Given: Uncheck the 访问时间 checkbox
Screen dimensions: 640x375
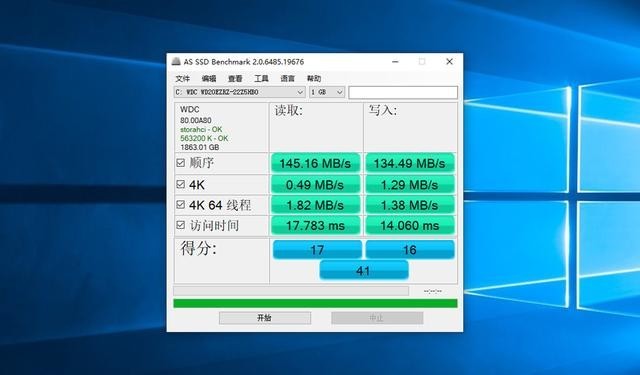Looking at the screenshot, I should [180, 225].
